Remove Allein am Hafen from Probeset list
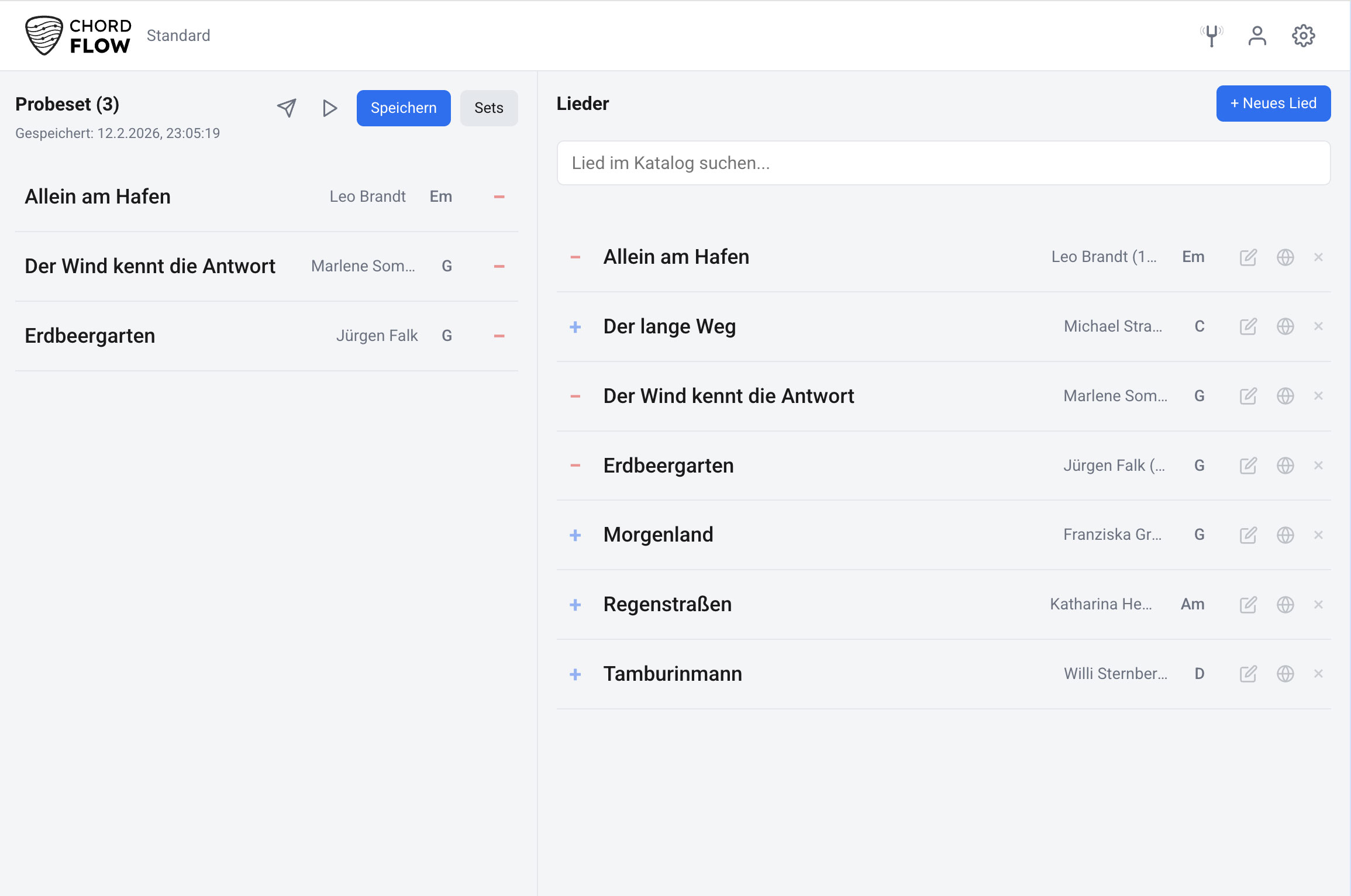 499,197
